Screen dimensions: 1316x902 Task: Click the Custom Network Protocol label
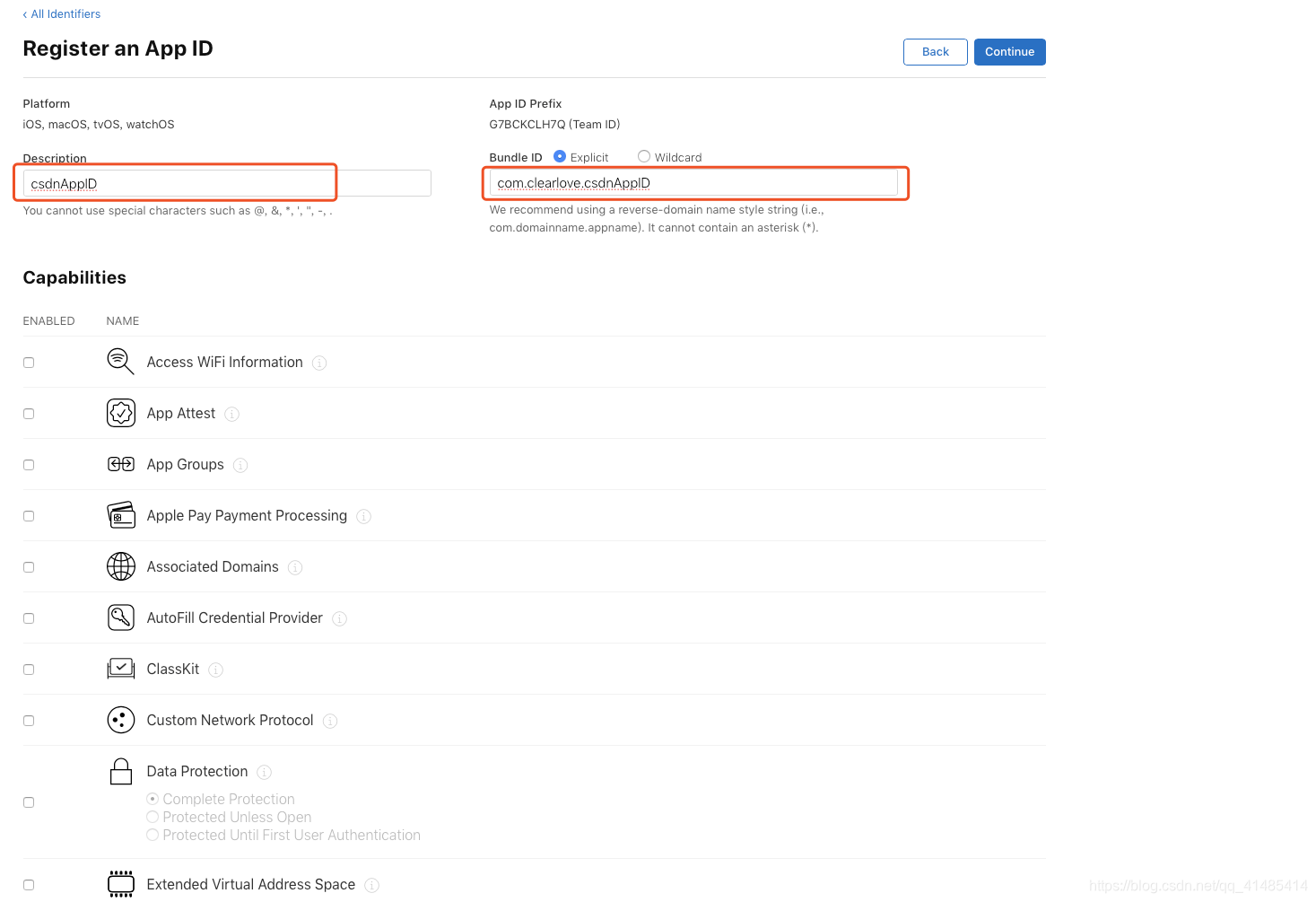(x=230, y=720)
